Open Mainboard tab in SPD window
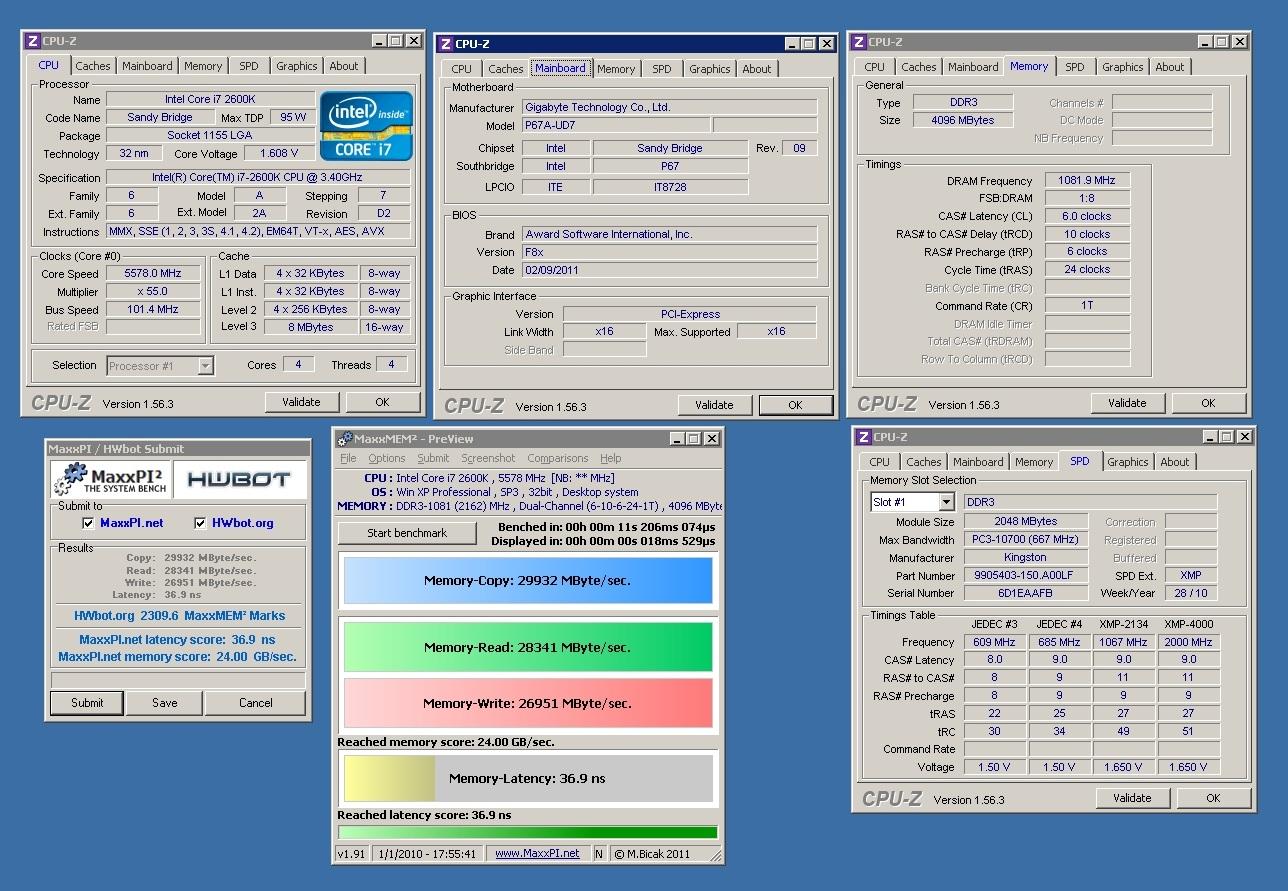Viewport: 1288px width, 891px height. pos(978,462)
